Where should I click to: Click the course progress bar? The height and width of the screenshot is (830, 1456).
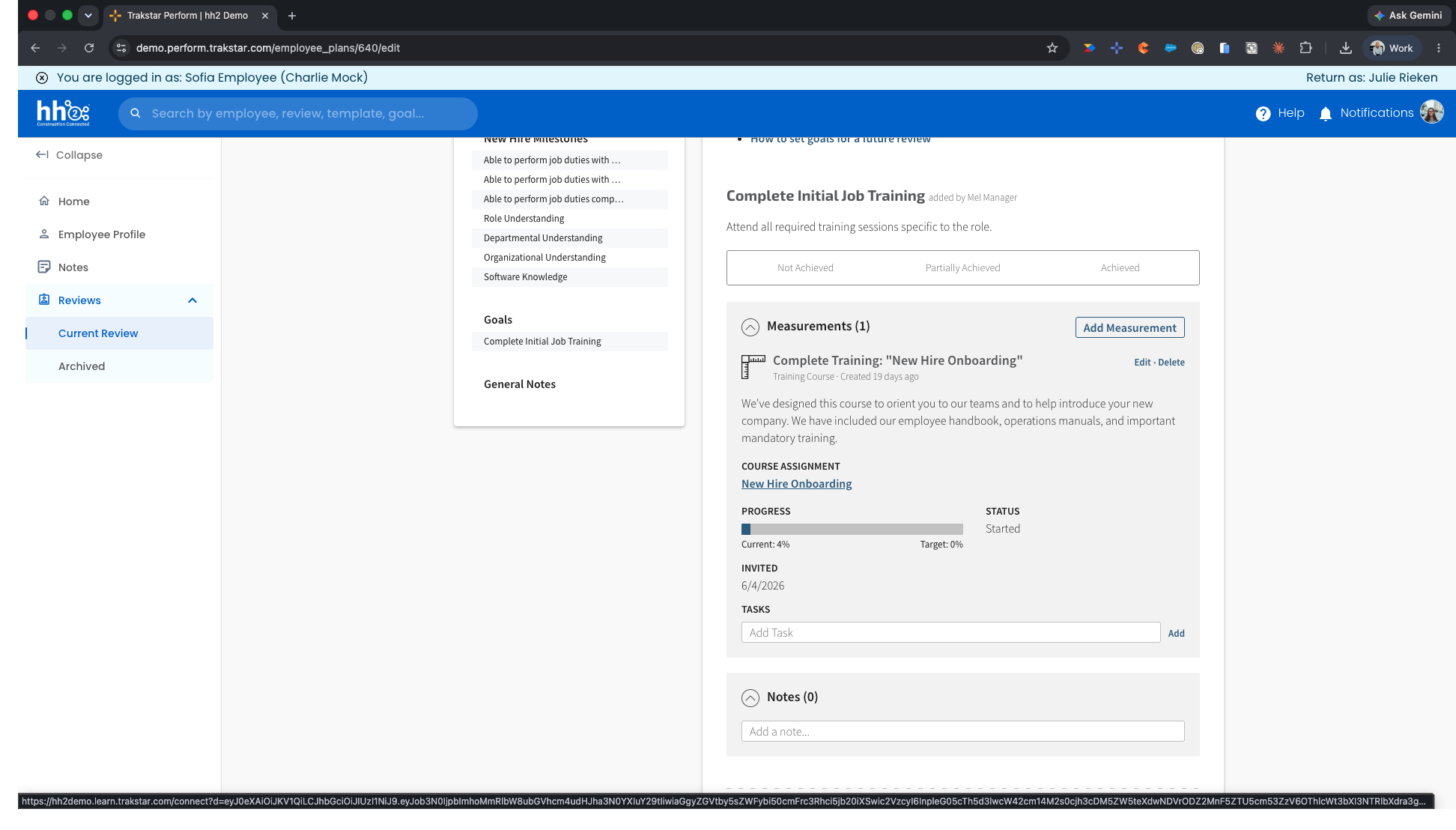tap(852, 529)
